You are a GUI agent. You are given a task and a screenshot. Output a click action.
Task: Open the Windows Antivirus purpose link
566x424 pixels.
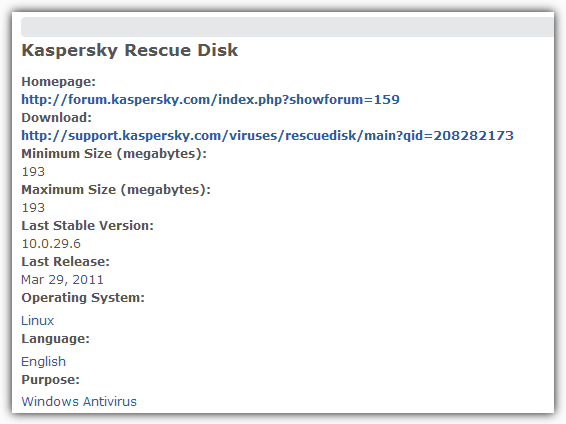coord(79,401)
